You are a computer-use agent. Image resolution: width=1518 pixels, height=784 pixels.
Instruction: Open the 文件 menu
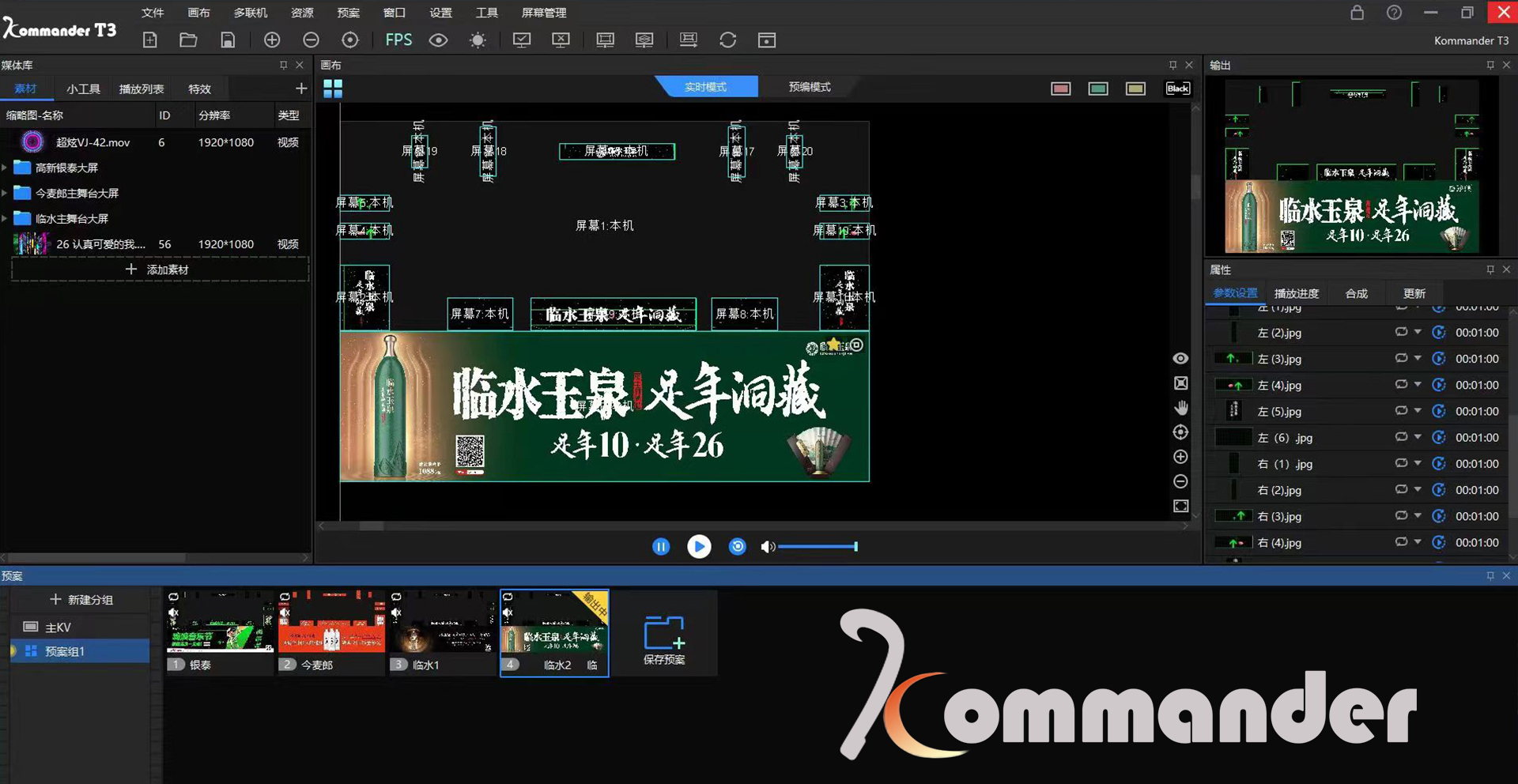point(153,13)
